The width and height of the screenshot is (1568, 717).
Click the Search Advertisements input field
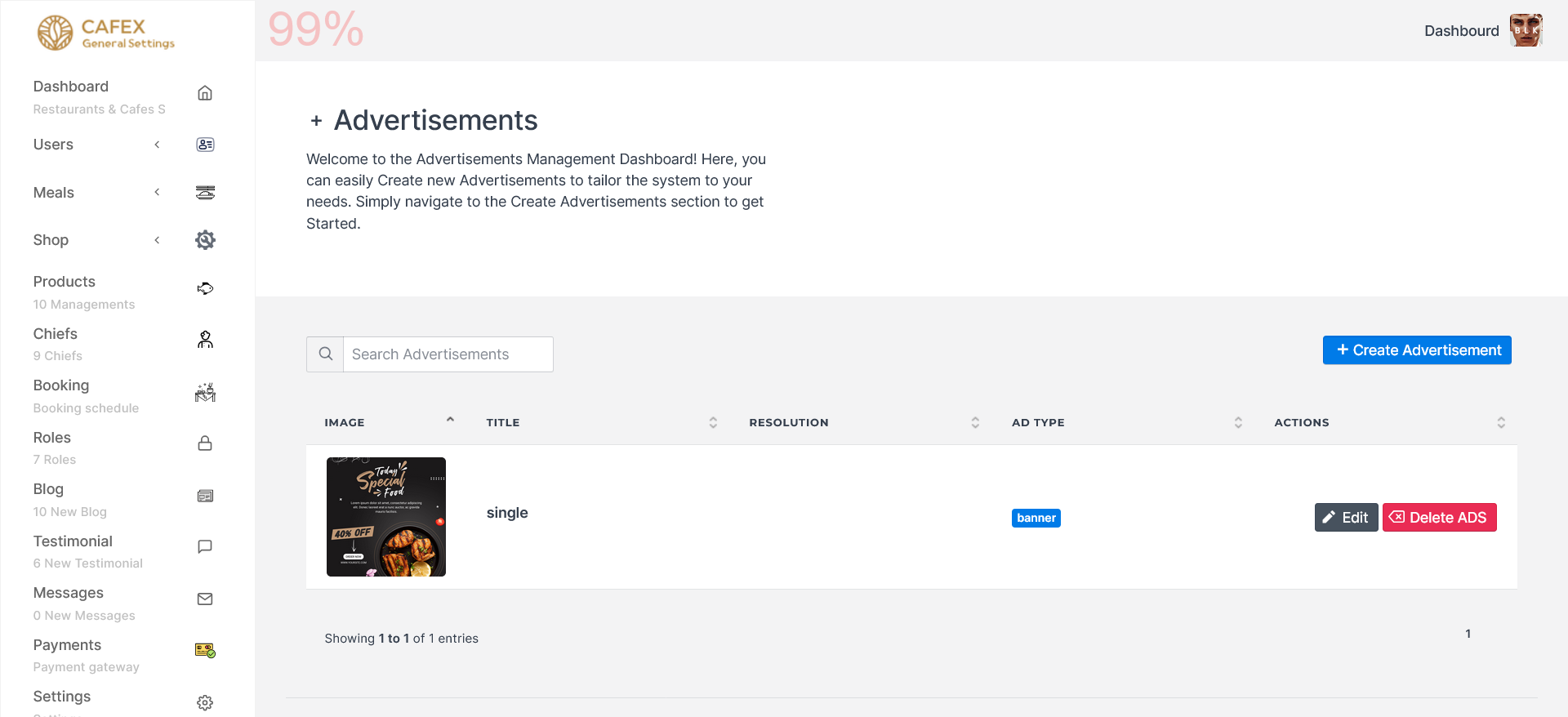coord(448,354)
